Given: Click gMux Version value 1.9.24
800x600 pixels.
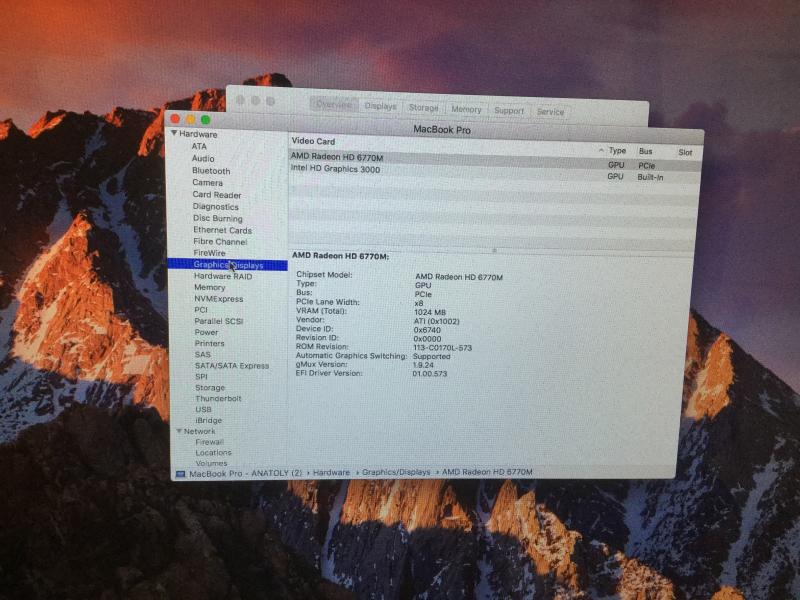Looking at the screenshot, I should [423, 365].
